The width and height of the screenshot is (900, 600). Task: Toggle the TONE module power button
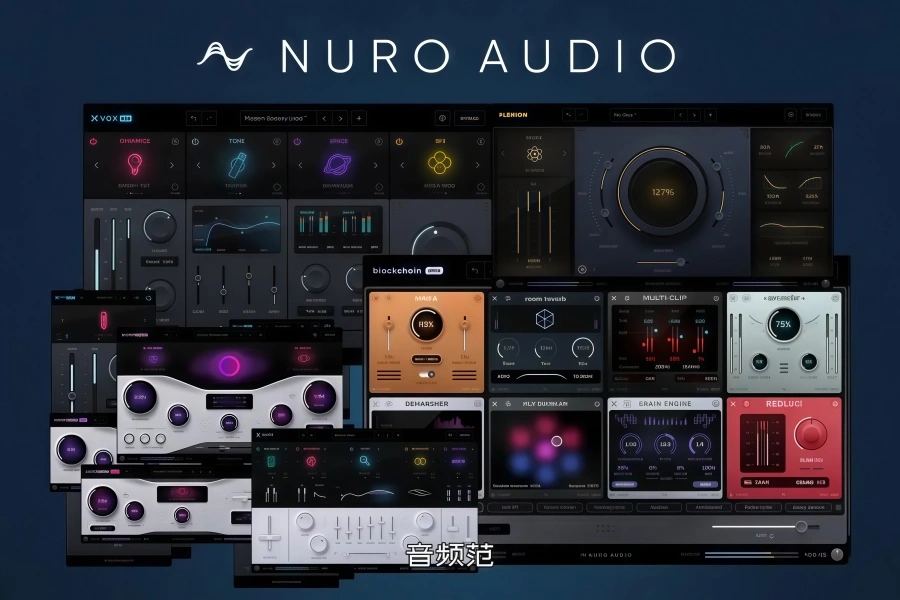click(195, 141)
